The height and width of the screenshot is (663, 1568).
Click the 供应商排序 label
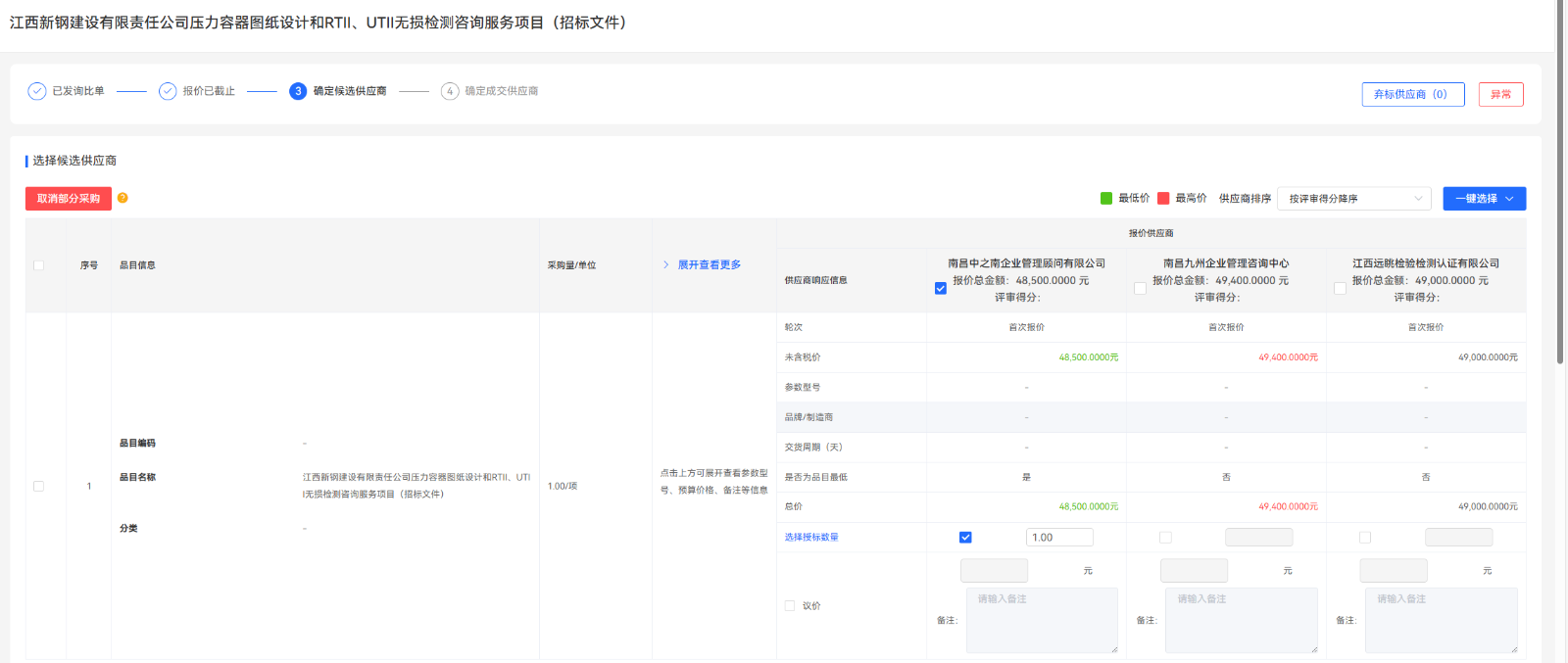point(1245,199)
